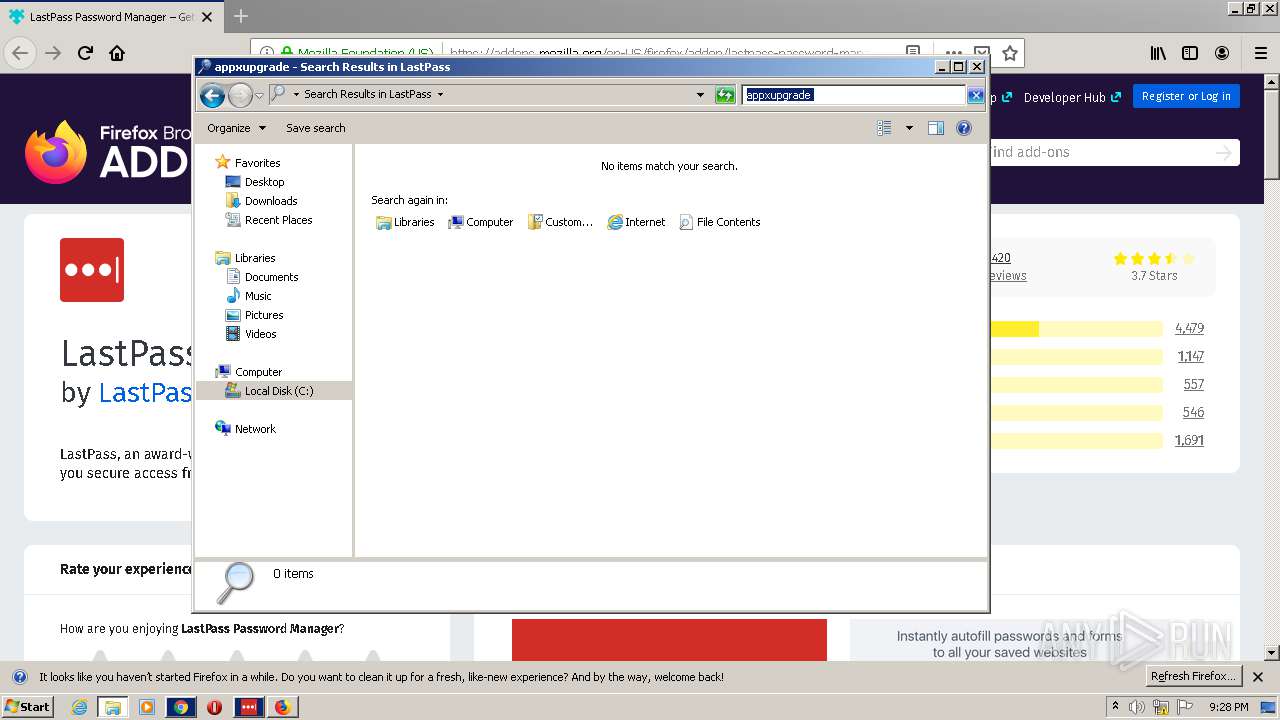The image size is (1280, 720).
Task: Search again in Computer
Action: click(481, 222)
